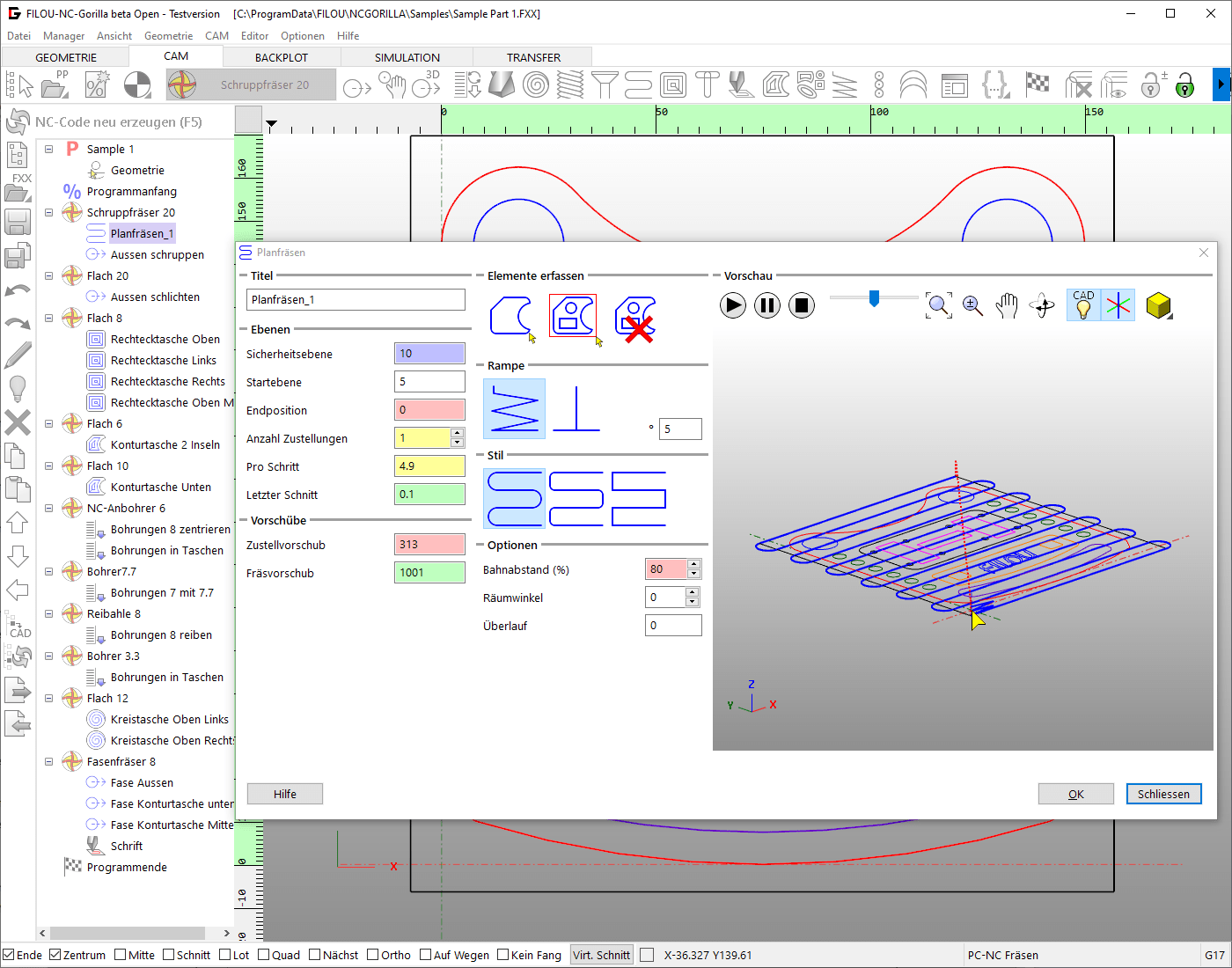Collapse the Sample 1 tree node
This screenshot has width=1232, height=968.
[x=49, y=149]
